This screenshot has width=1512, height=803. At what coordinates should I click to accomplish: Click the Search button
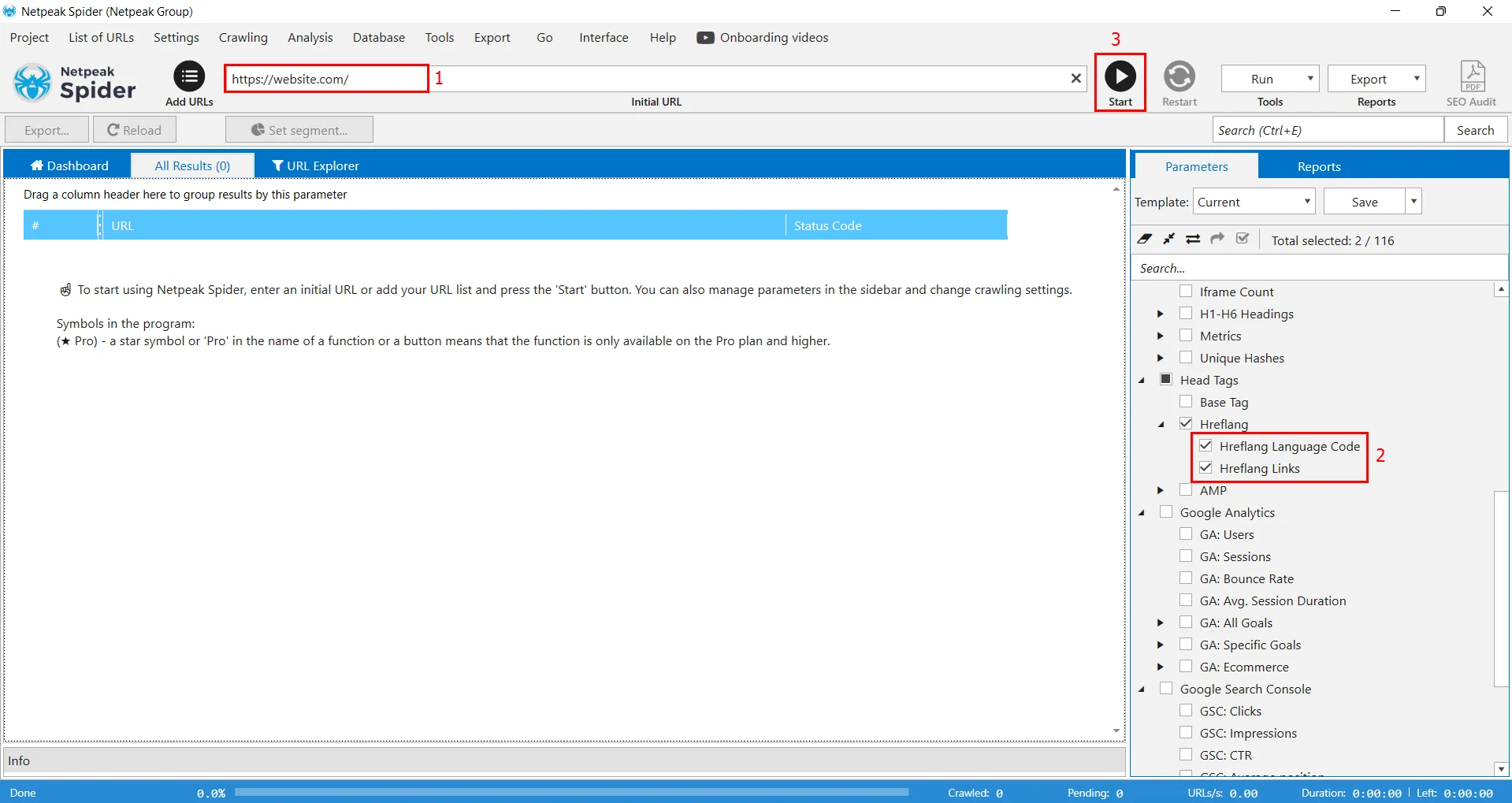tap(1475, 130)
